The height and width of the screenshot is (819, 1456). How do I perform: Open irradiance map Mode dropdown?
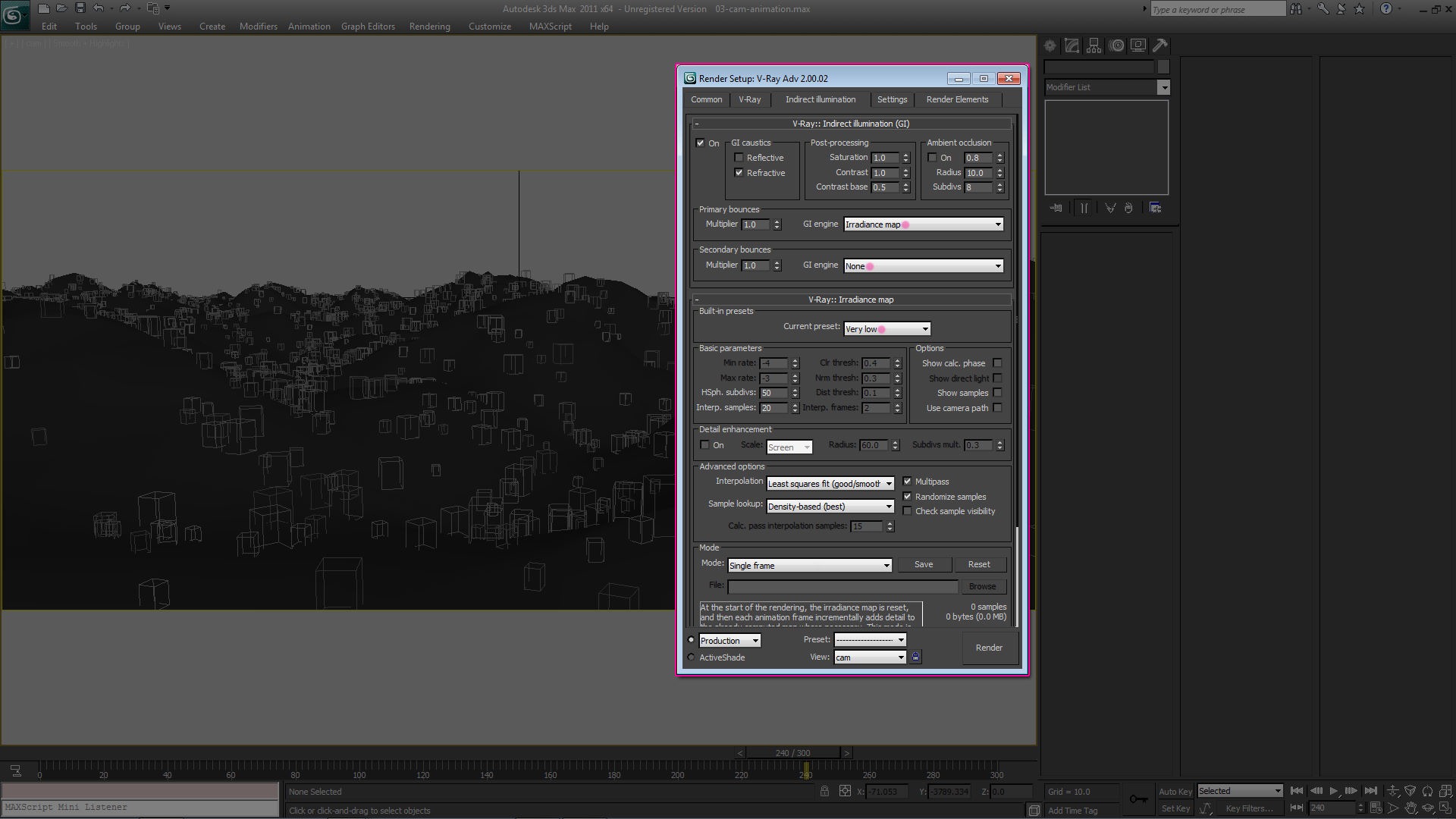(x=809, y=566)
